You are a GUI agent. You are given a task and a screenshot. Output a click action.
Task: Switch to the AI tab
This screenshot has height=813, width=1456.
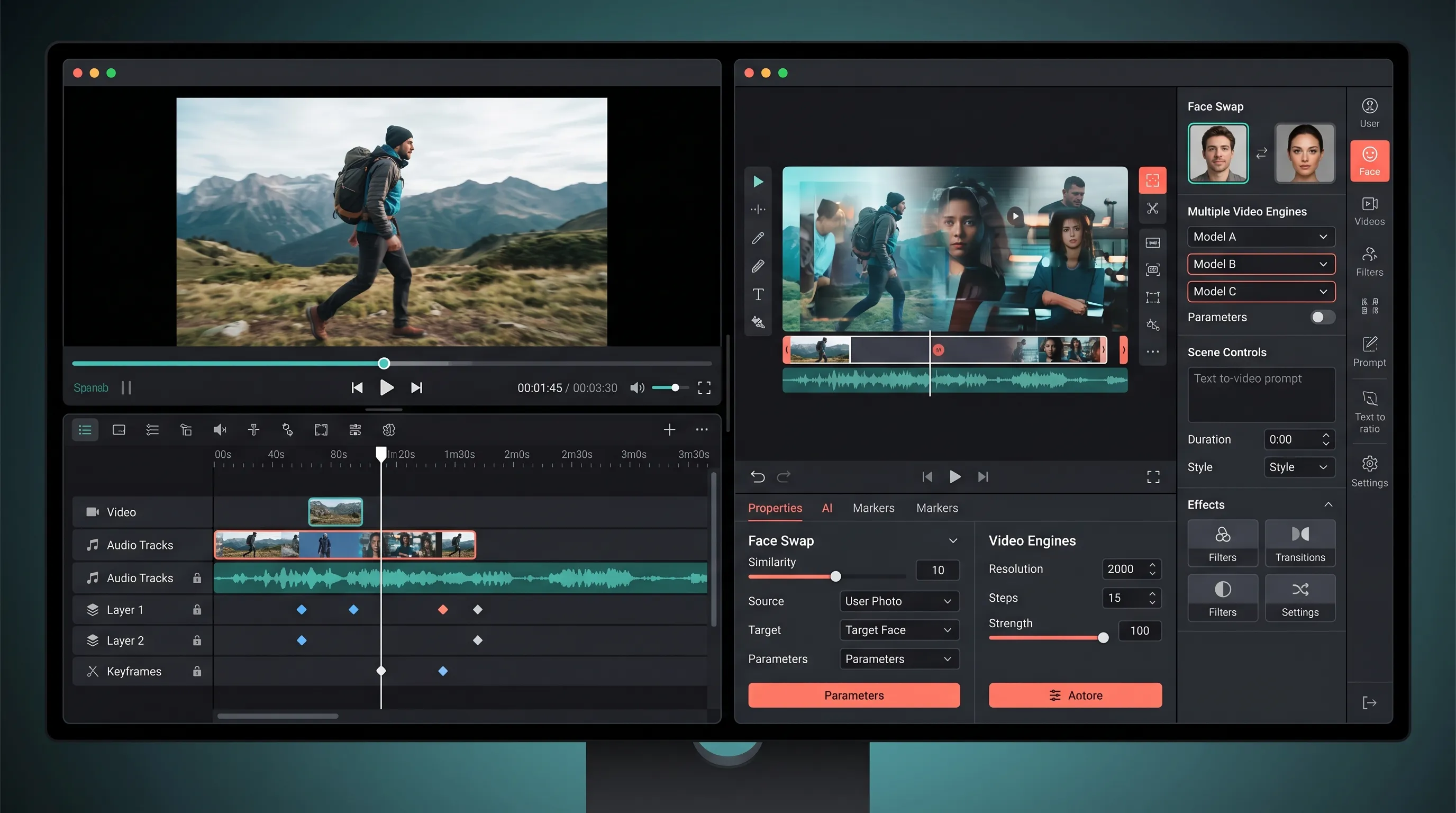[x=826, y=508]
